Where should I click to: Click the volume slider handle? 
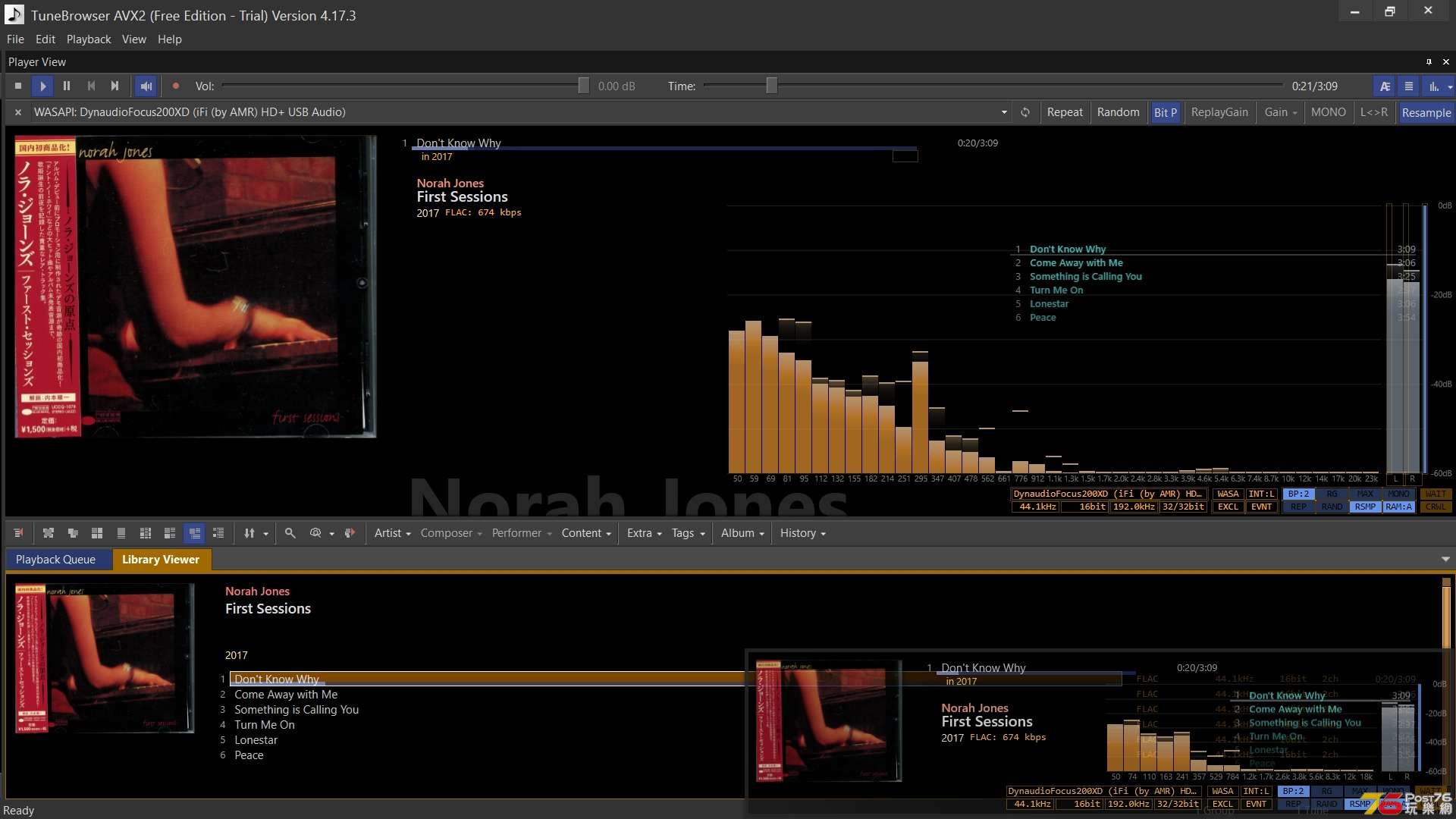(583, 86)
